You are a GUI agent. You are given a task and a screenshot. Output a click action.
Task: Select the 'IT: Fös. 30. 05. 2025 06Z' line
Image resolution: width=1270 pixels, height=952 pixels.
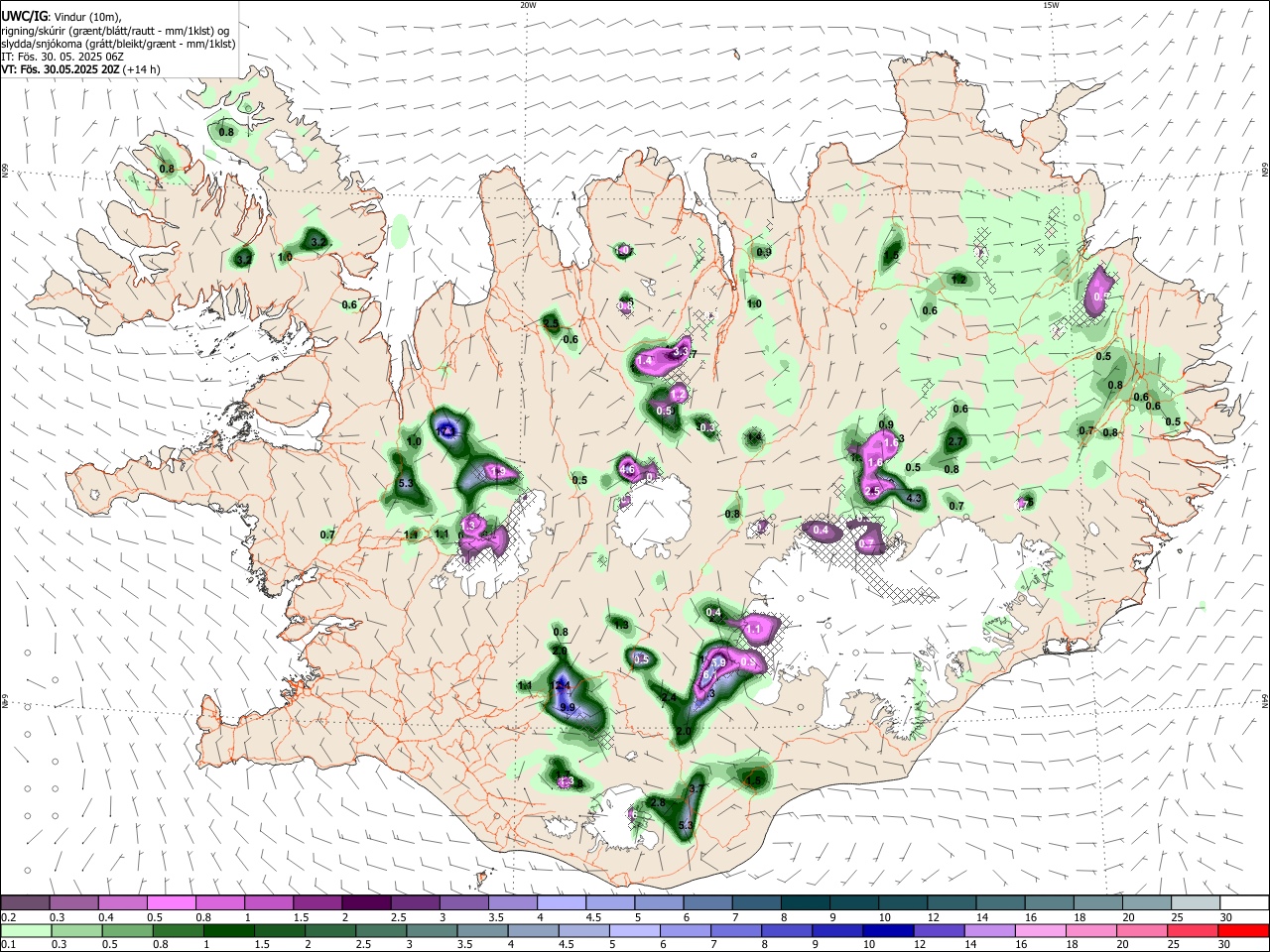(63, 57)
